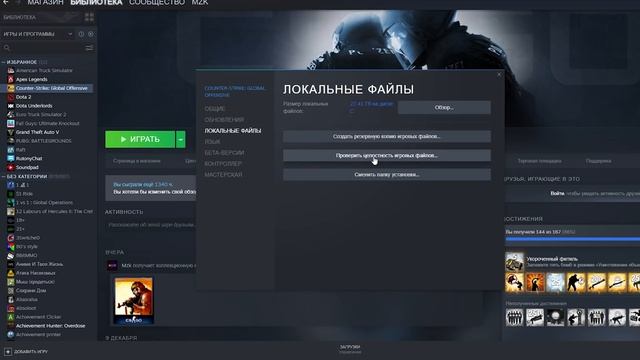Click the first locked achievement group icon
The image size is (640, 360).
(514, 317)
